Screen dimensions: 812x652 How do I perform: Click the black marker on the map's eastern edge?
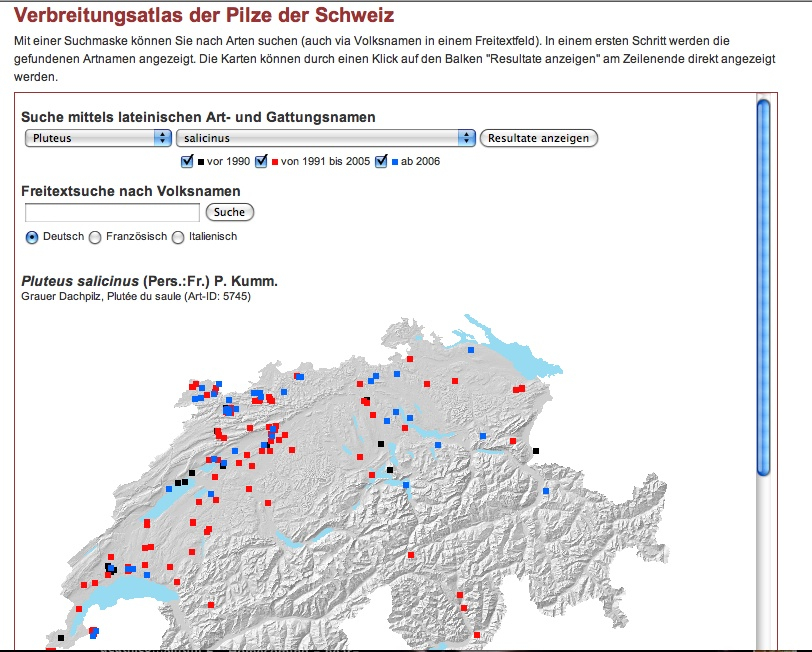(x=536, y=451)
